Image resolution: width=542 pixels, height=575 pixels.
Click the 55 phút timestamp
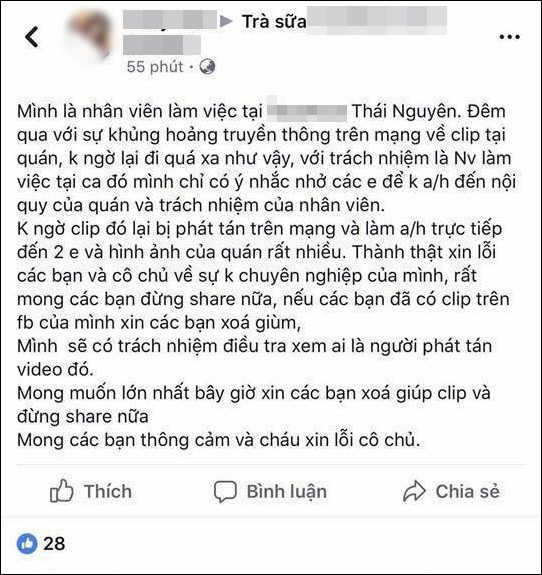pyautogui.click(x=154, y=67)
